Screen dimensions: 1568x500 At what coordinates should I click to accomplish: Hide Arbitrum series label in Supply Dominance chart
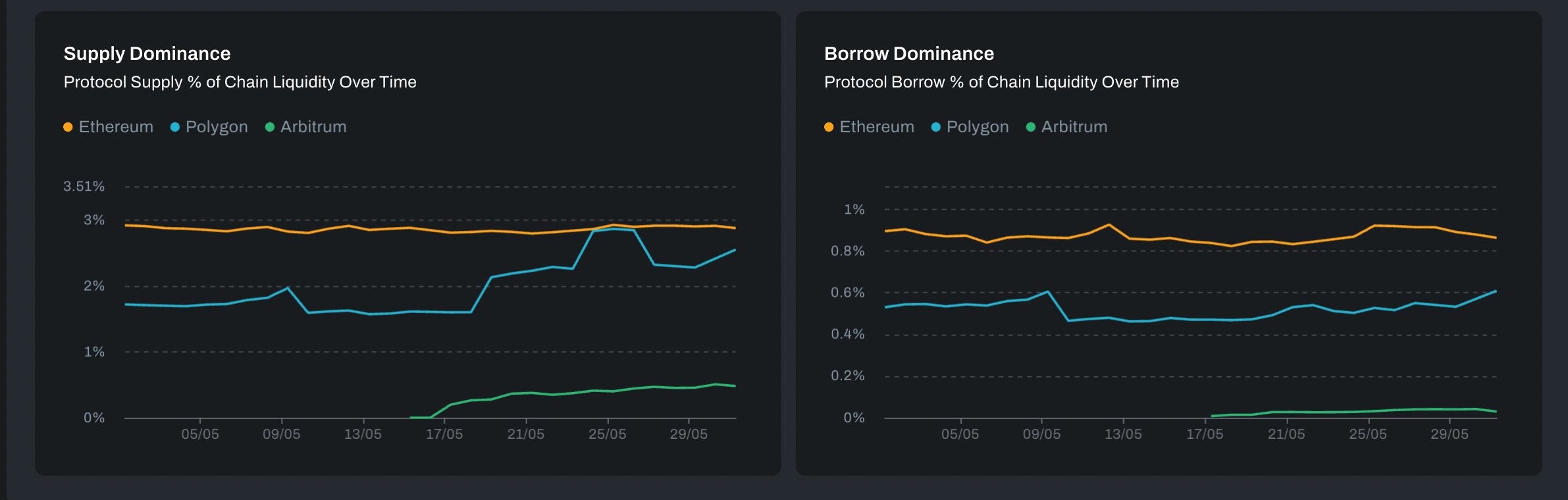[313, 127]
